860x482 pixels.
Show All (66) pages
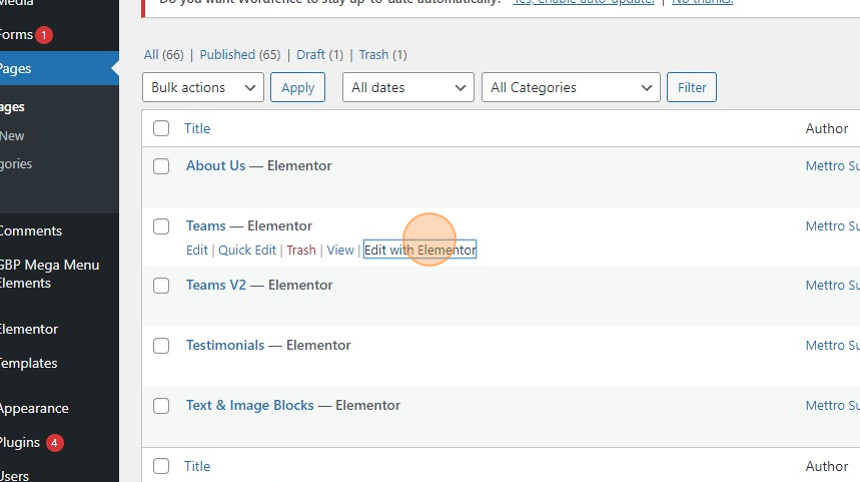(x=163, y=55)
